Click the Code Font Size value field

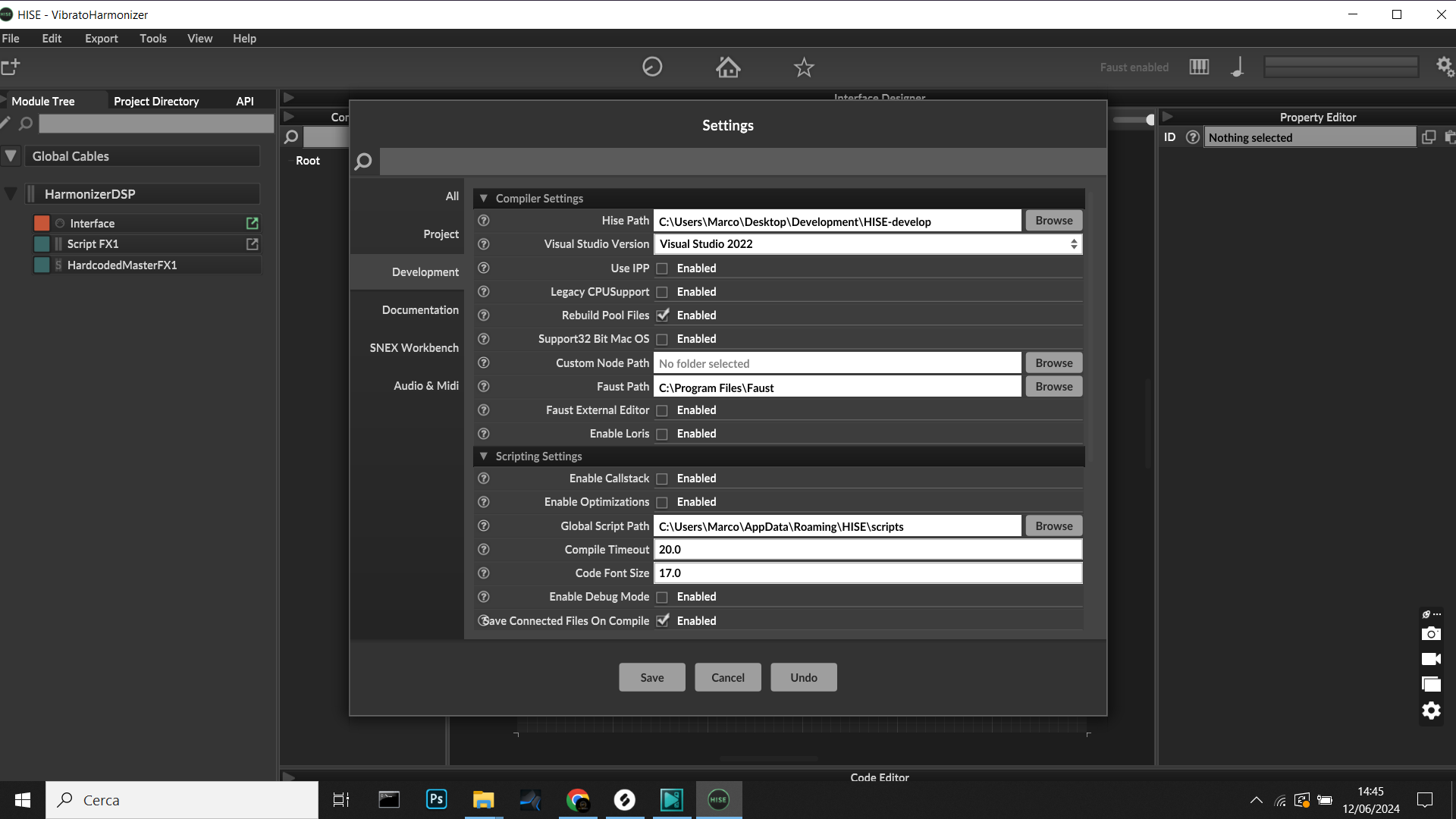(x=868, y=573)
